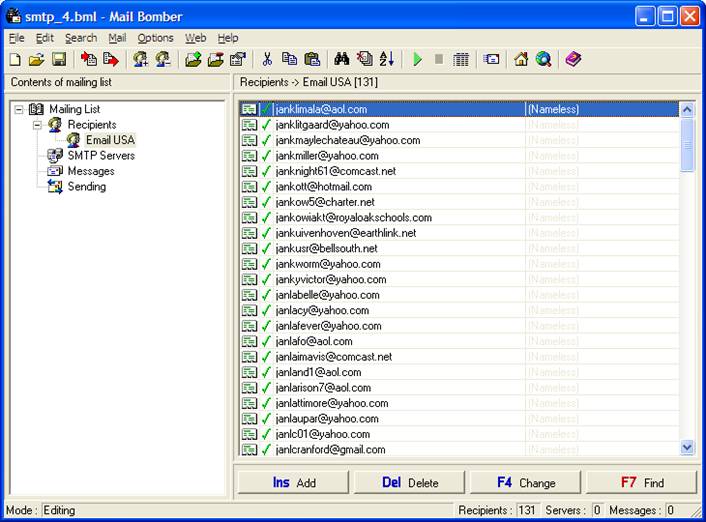This screenshot has width=706, height=522.
Task: Toggle check mark for janlc01@yahoo.com
Action: coord(267,434)
